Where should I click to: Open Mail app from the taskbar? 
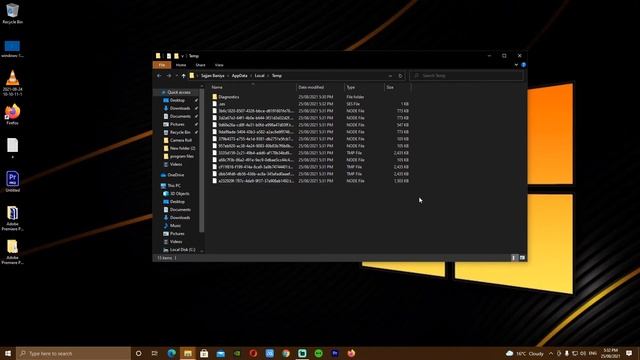(221, 353)
